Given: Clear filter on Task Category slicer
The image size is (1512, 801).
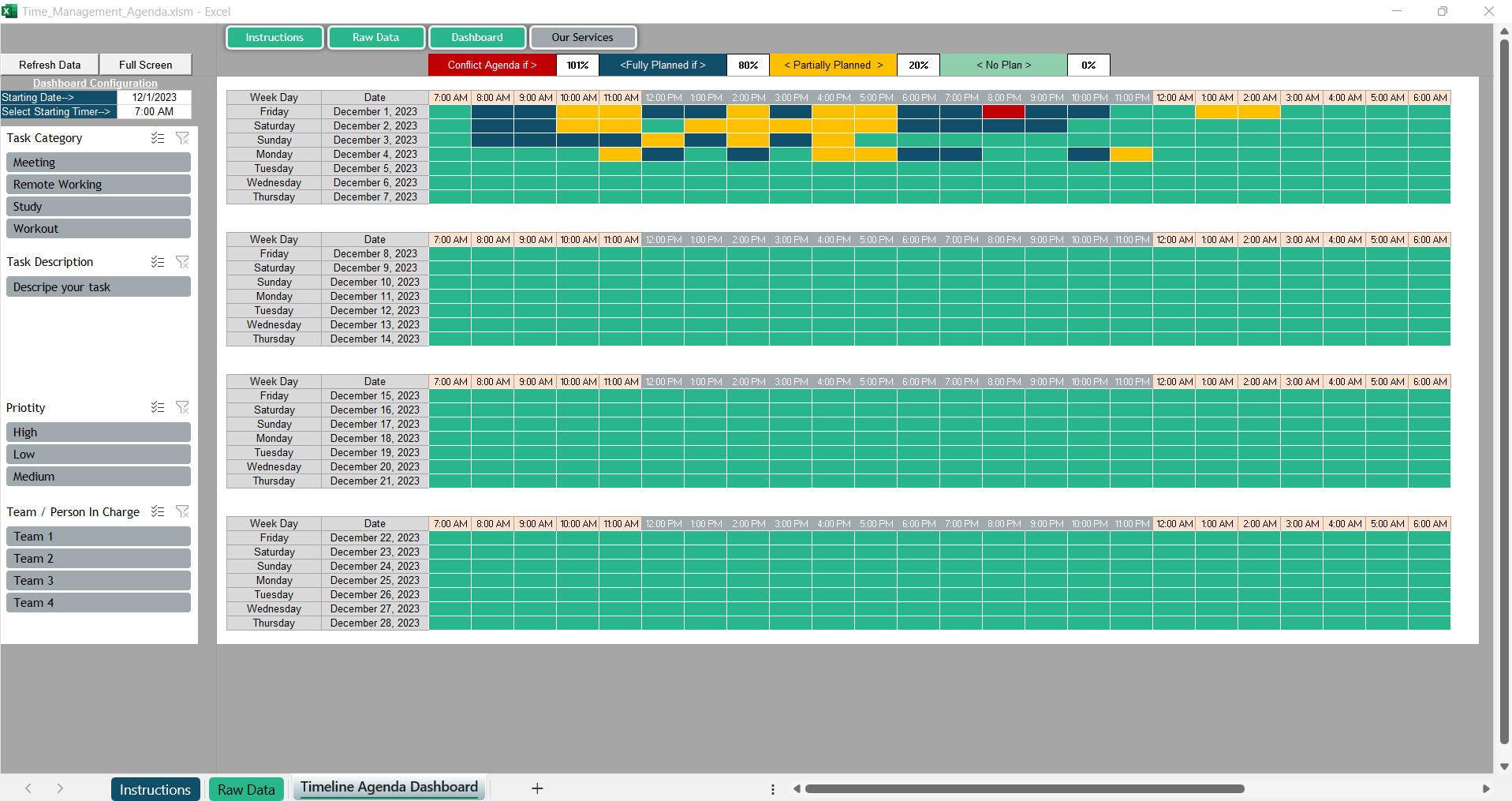Looking at the screenshot, I should tap(182, 138).
